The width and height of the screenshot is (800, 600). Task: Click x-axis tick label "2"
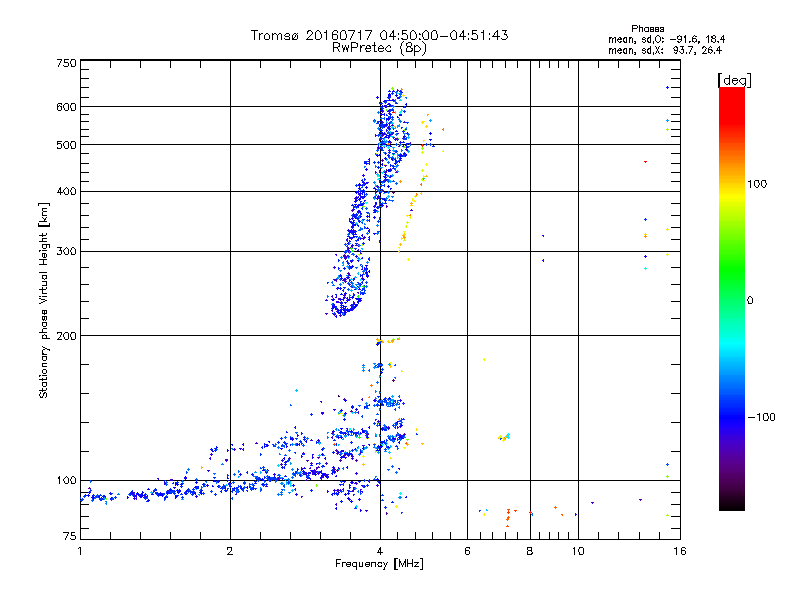(x=230, y=551)
